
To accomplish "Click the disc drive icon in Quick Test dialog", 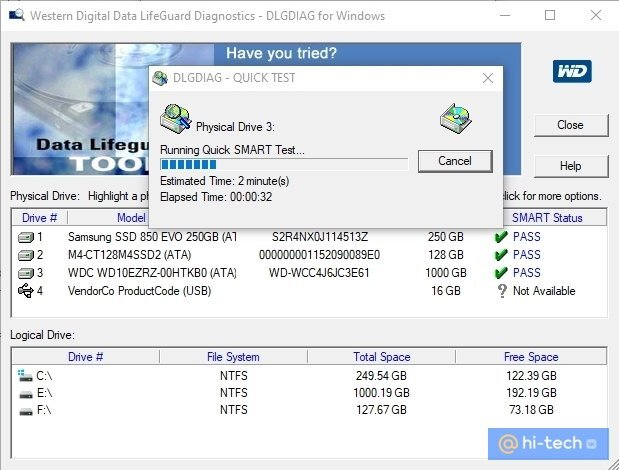I will pos(456,118).
